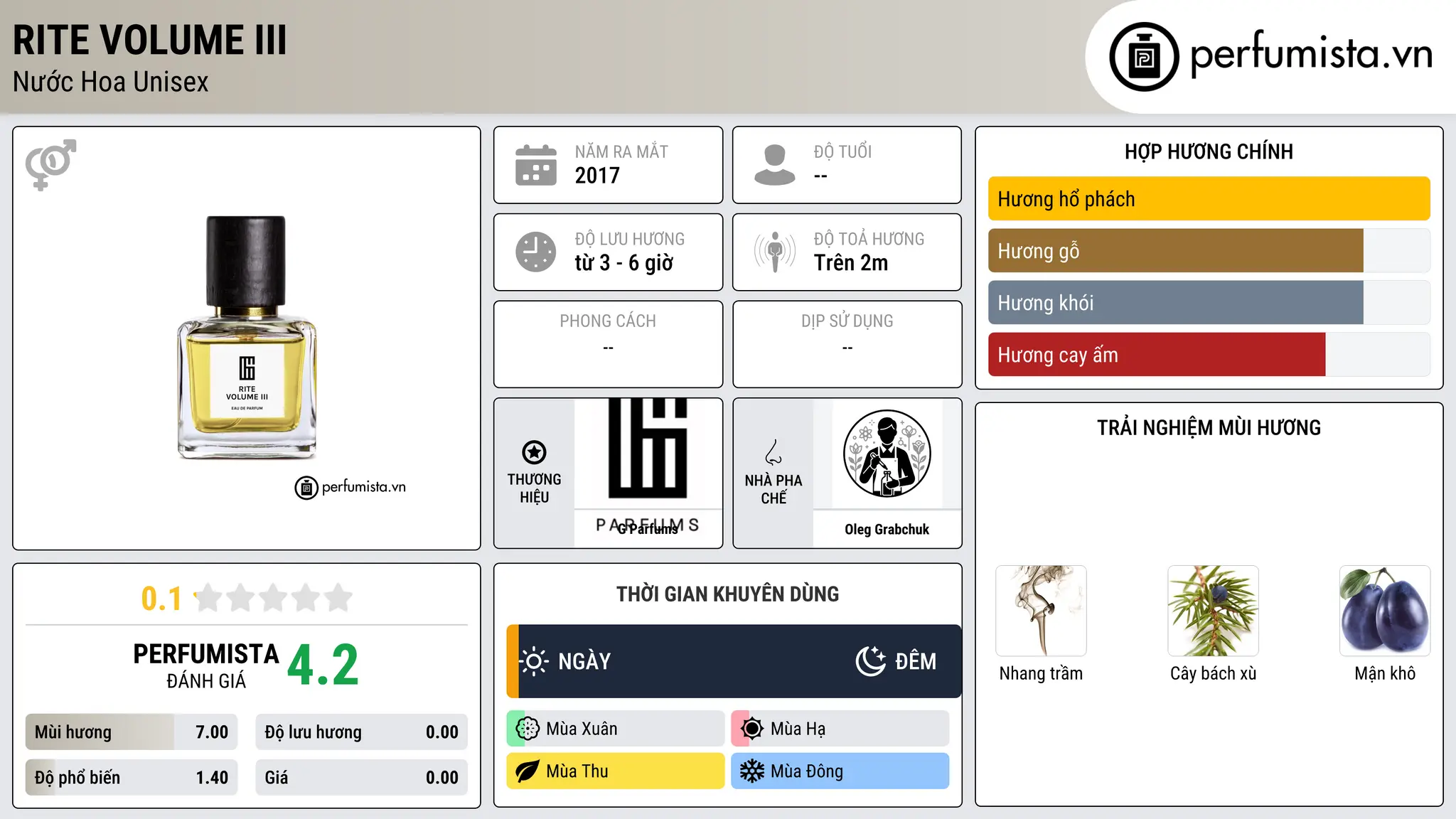The image size is (1456, 819).
Task: Click the Perfumista score 4.2
Action: (x=323, y=665)
